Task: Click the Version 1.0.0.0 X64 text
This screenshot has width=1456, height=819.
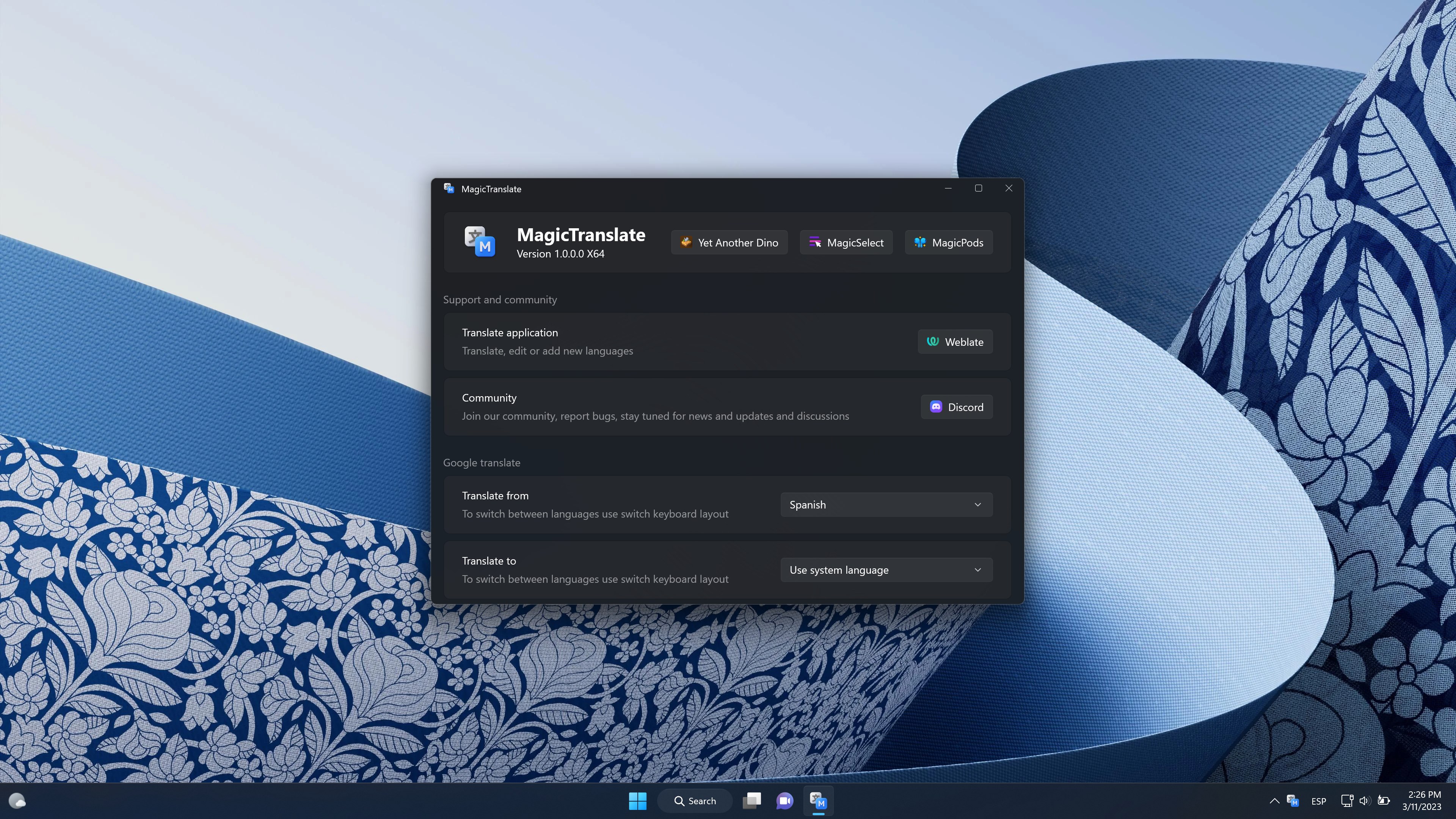Action: coord(560,254)
